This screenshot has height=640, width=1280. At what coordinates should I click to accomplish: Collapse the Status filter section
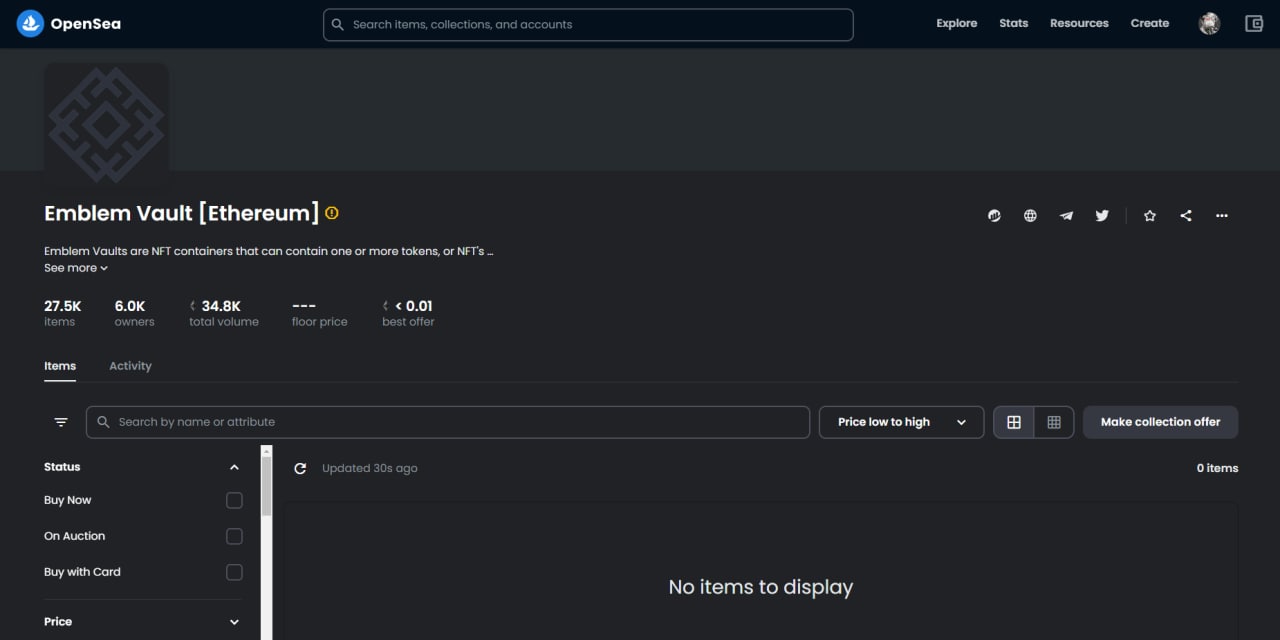[234, 467]
